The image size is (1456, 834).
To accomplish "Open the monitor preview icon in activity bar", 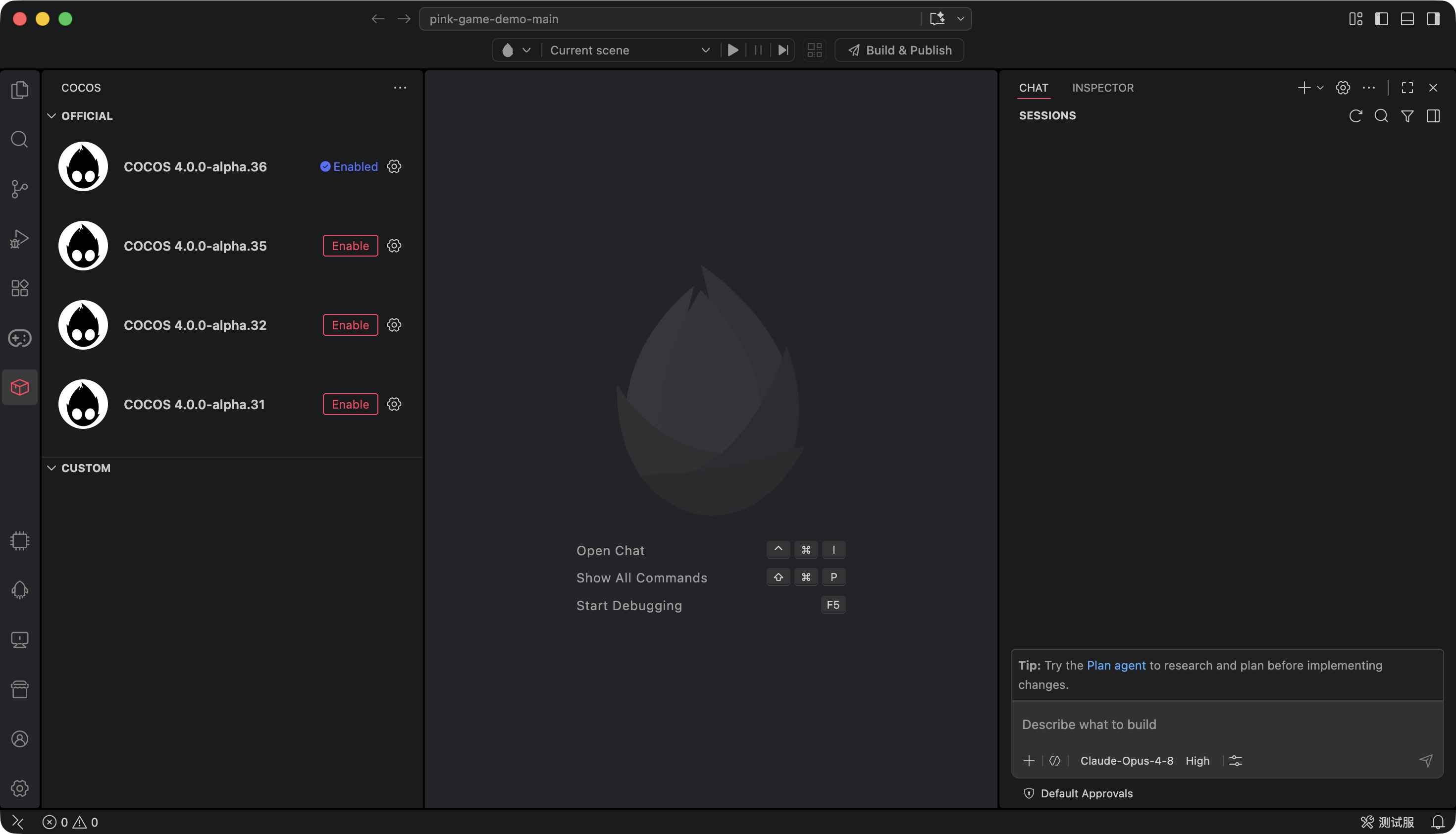I will [19, 640].
